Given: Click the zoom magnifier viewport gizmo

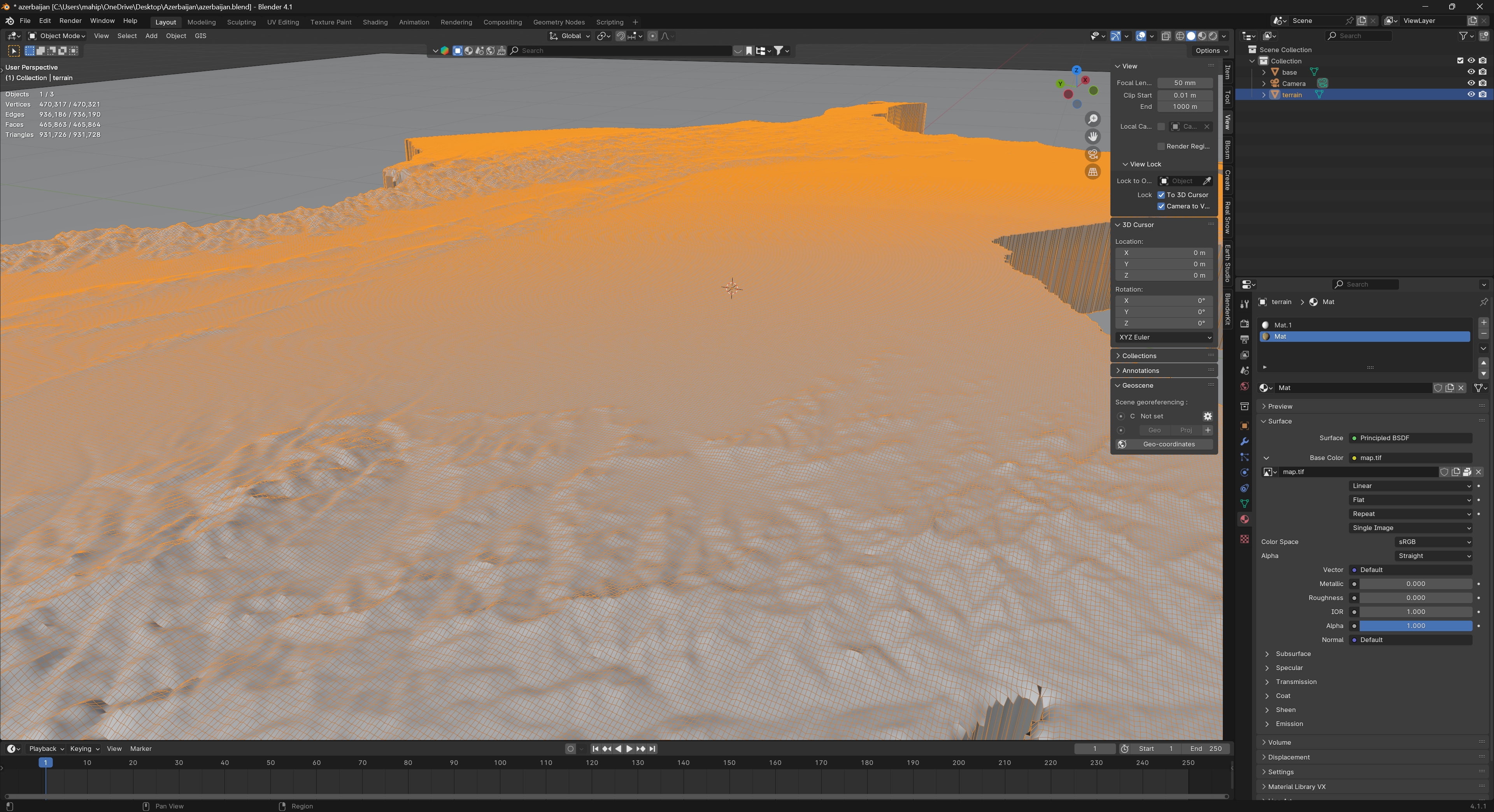Looking at the screenshot, I should pos(1092,119).
